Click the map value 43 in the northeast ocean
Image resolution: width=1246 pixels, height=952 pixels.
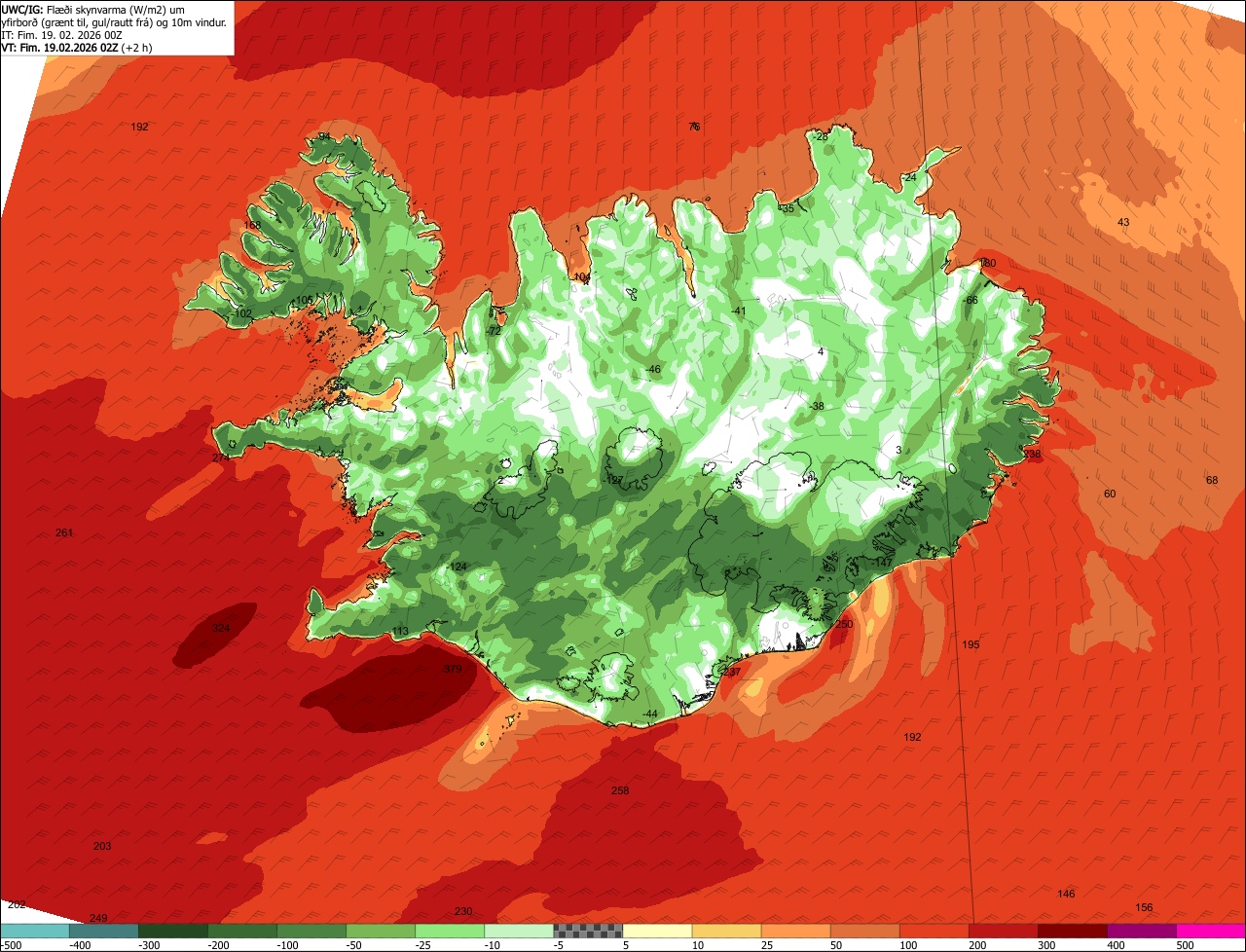point(1123,223)
